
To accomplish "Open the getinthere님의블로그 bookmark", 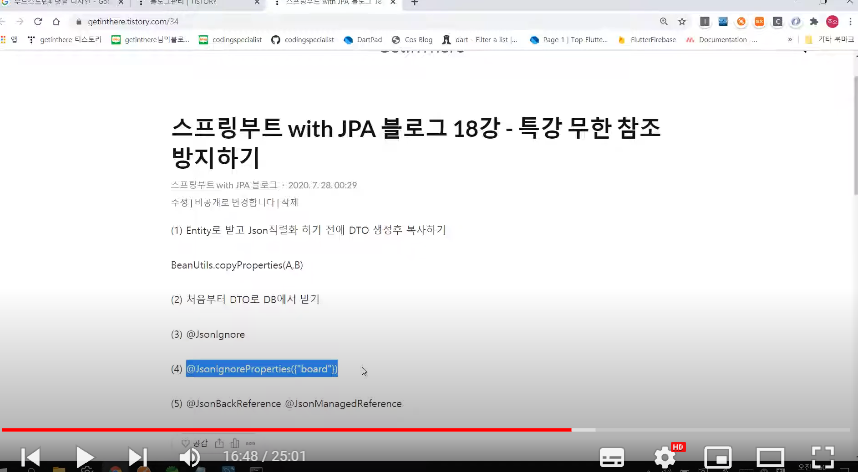I will [150, 39].
